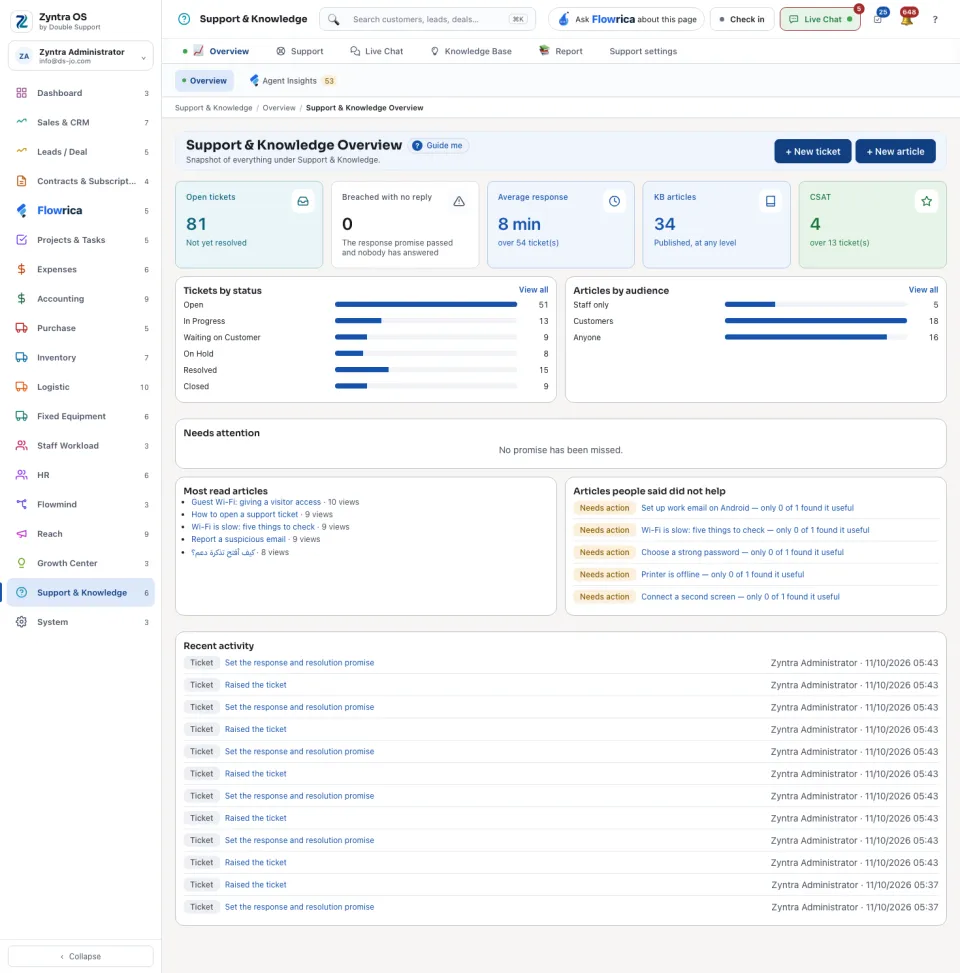
Task: Click the Sales & CRM chart icon
Action: pyautogui.click(x=22, y=122)
